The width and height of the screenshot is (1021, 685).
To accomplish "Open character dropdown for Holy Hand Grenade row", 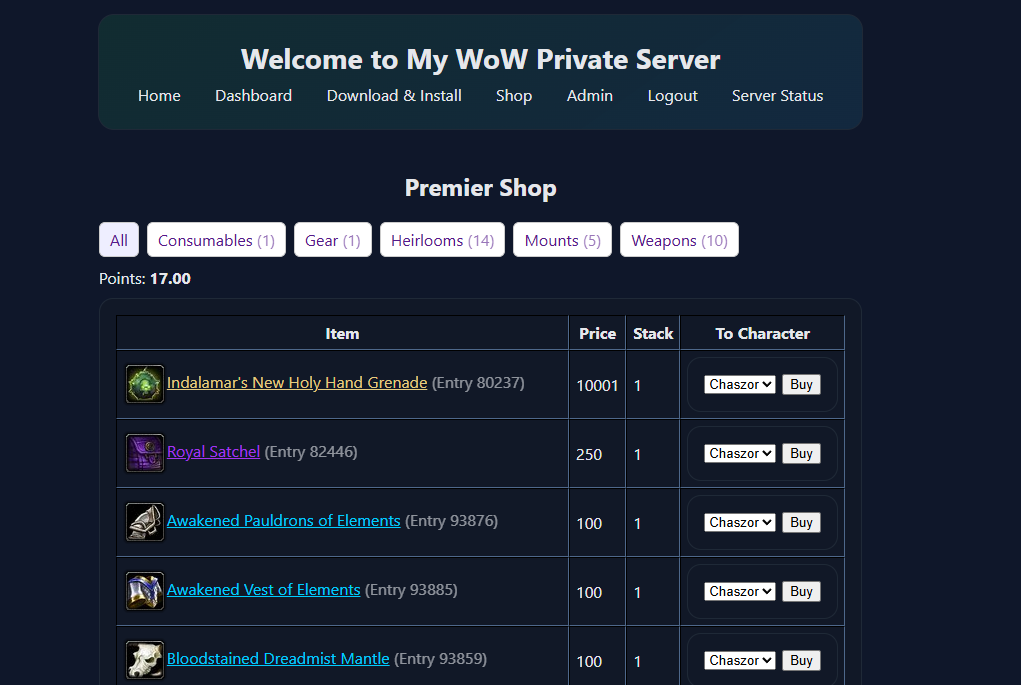I will pos(740,384).
